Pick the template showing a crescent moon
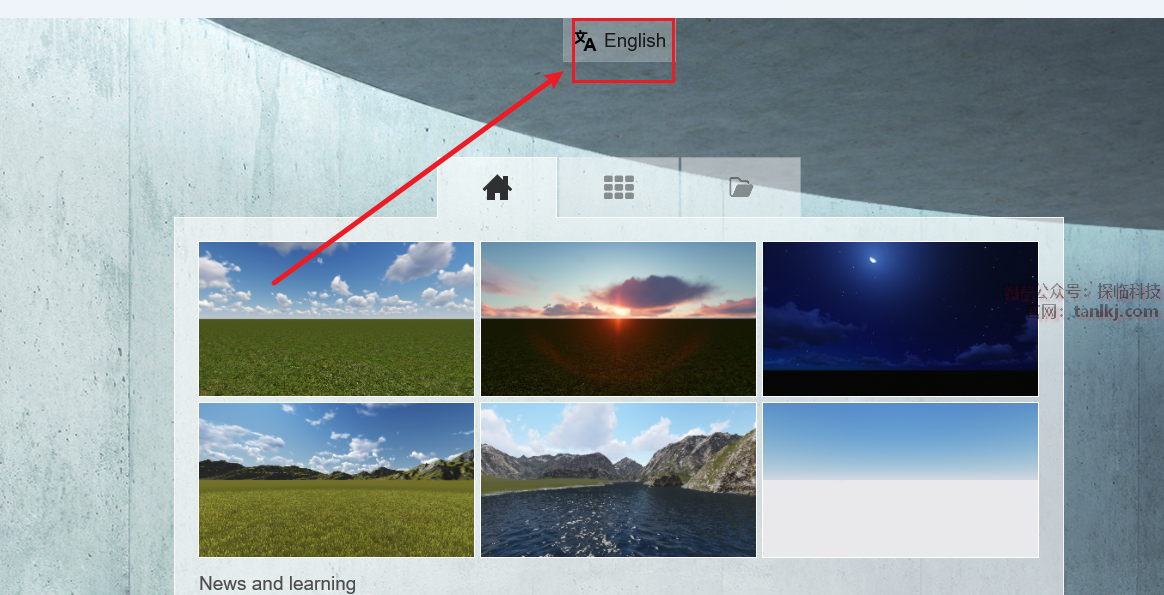Viewport: 1164px width, 595px height. [900, 319]
